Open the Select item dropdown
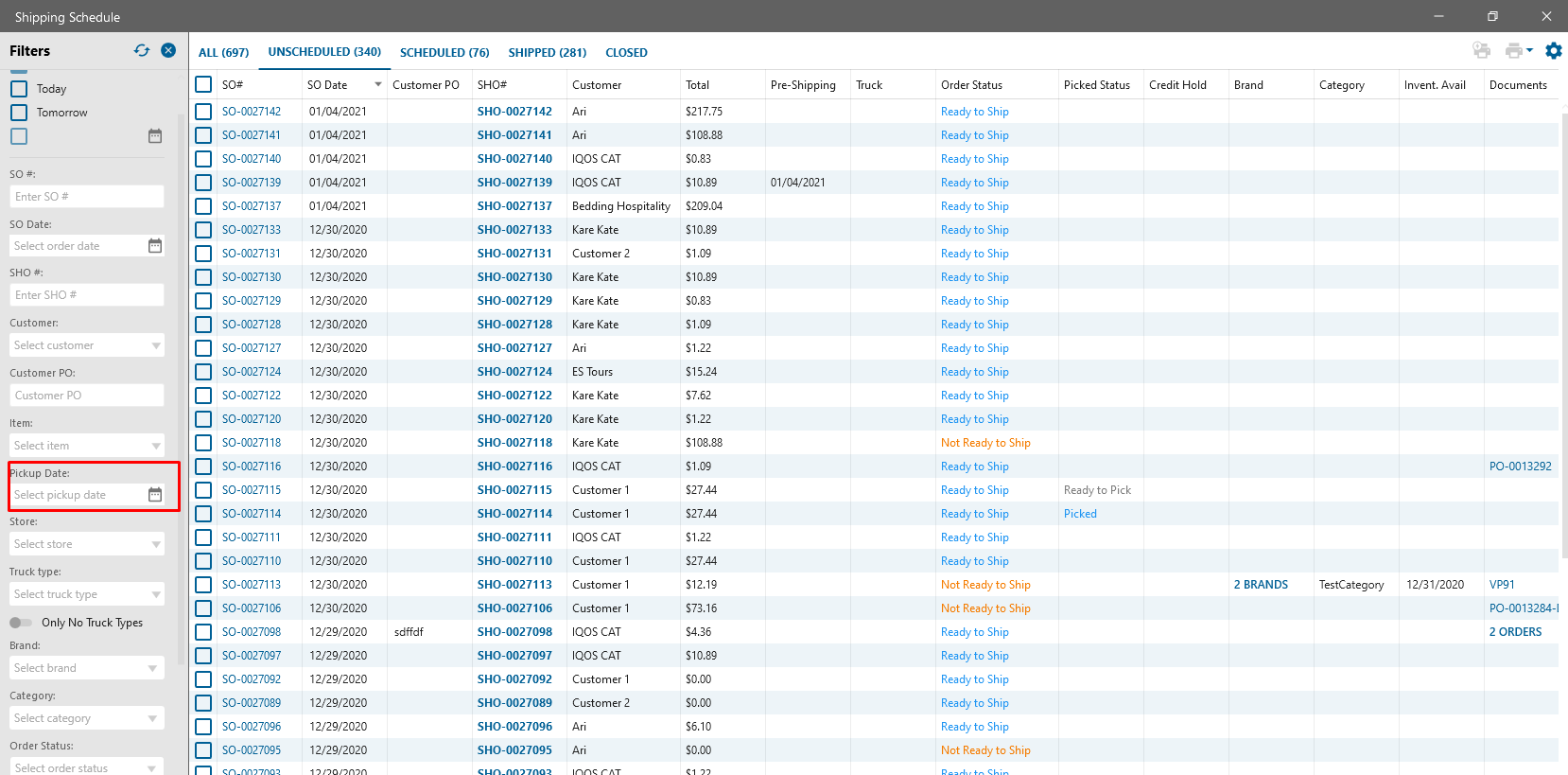Image resolution: width=1568 pixels, height=775 pixels. coord(87,446)
